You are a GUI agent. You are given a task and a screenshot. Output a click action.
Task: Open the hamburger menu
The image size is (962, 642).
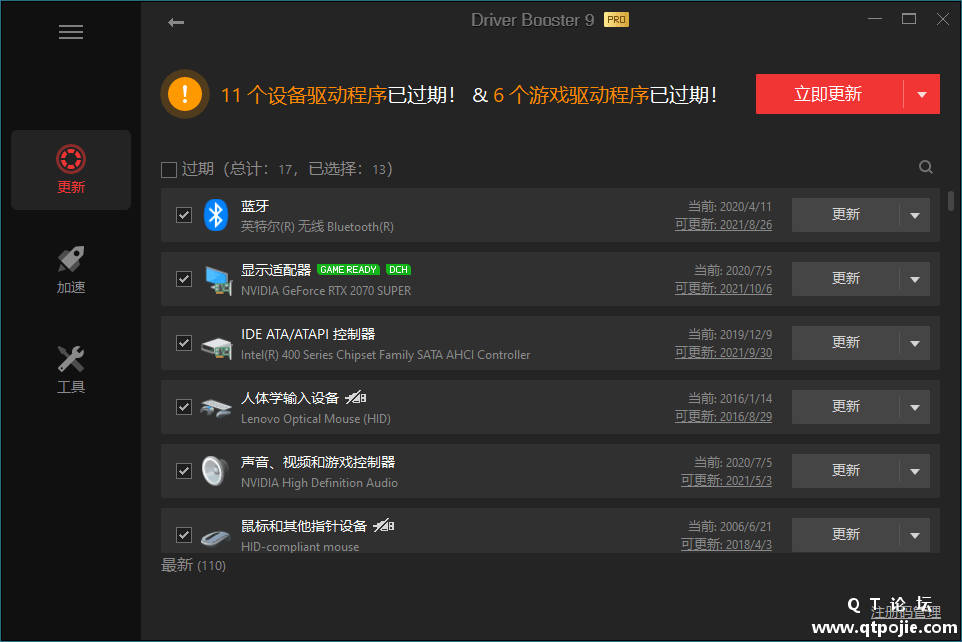click(x=71, y=32)
